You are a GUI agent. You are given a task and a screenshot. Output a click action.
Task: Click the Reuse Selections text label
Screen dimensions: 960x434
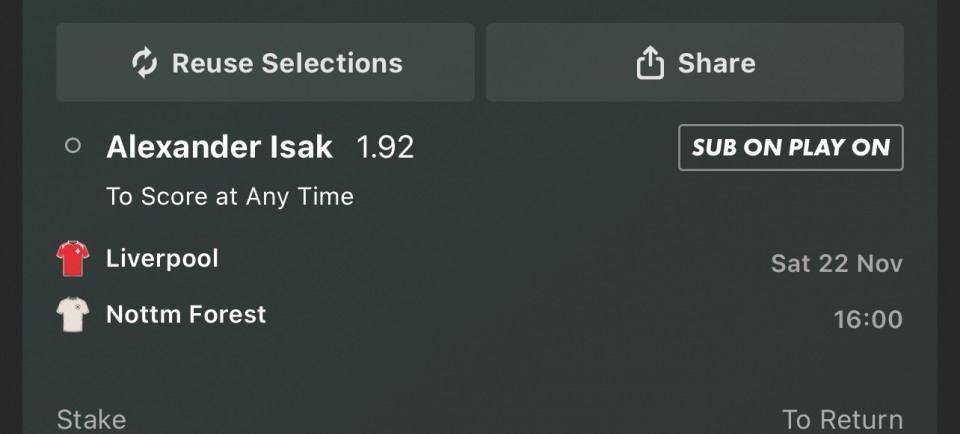[x=287, y=63]
